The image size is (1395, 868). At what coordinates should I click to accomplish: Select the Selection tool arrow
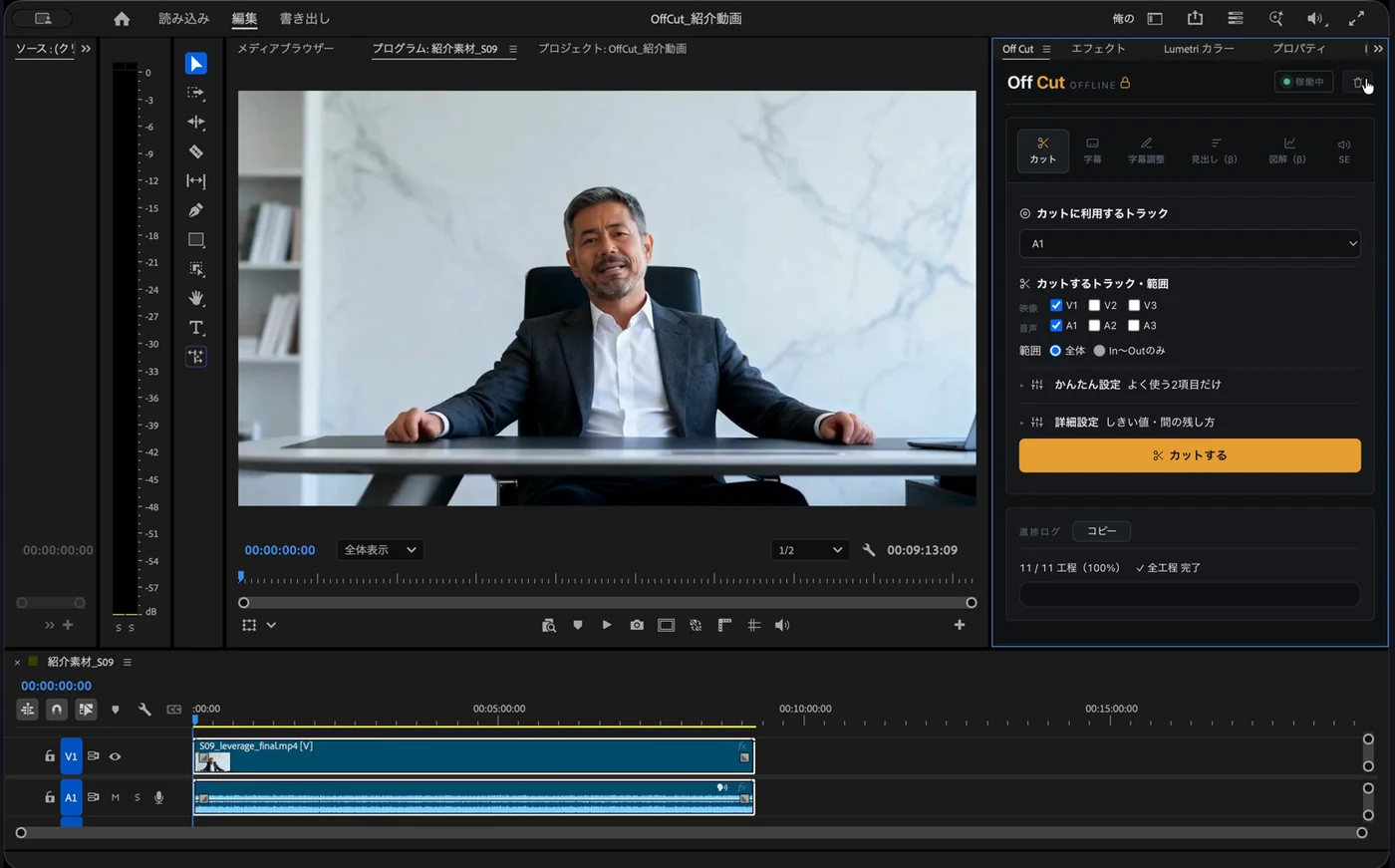(x=196, y=64)
